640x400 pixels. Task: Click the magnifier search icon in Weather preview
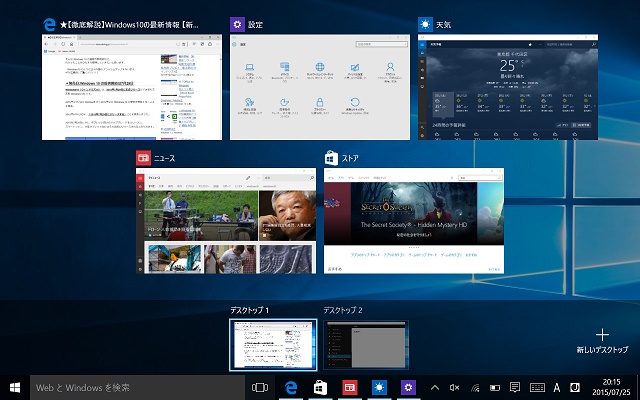[593, 44]
